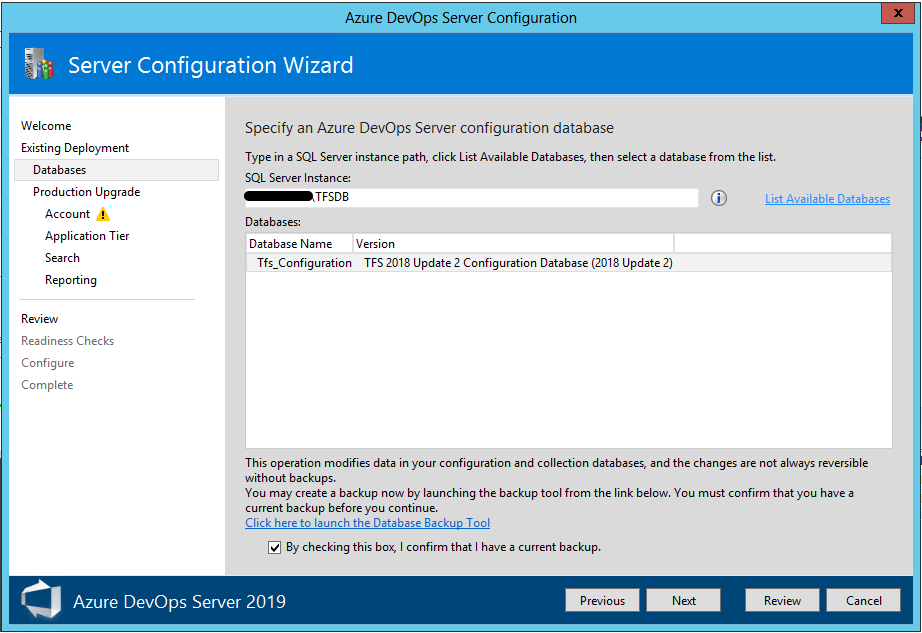Launch the Database Backup Tool link
The width and height of the screenshot is (922, 633).
367,522
